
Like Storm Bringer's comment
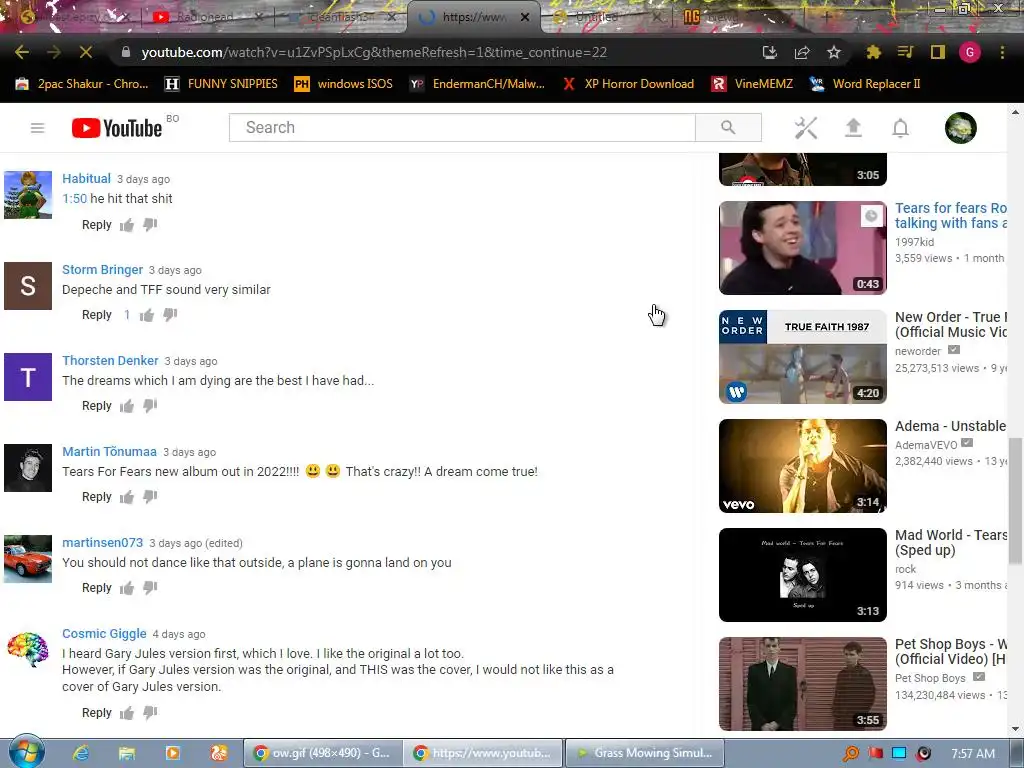pos(147,315)
